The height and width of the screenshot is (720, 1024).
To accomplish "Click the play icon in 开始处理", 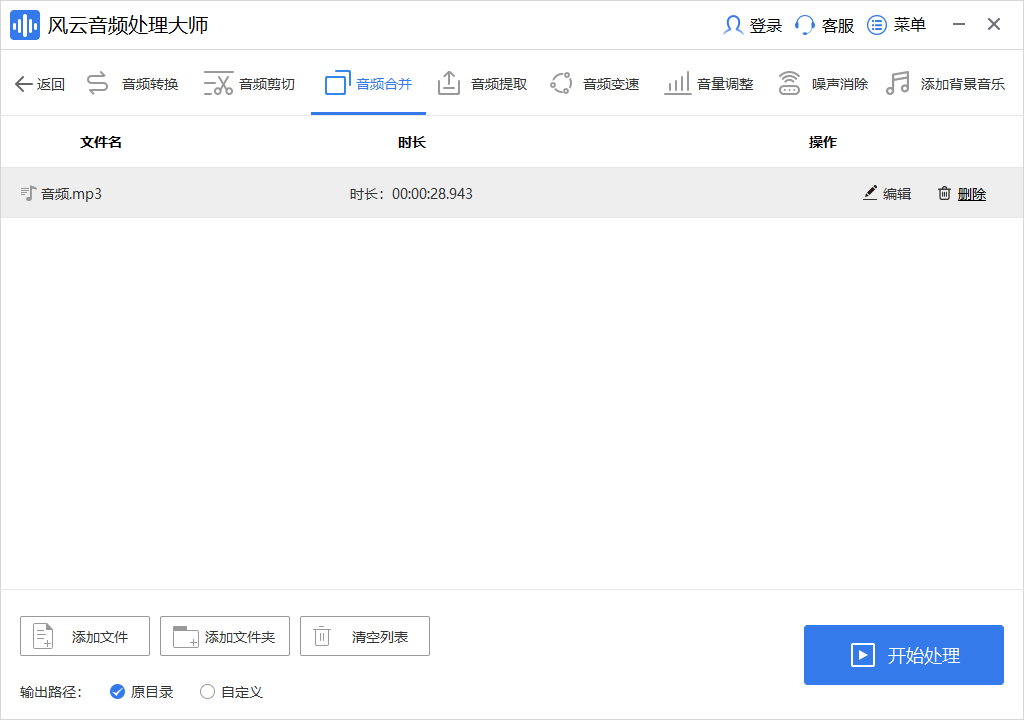I will point(863,655).
